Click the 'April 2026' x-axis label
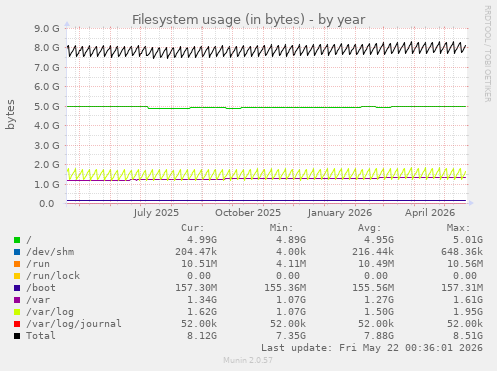Viewport: 497px width, 371px height. pyautogui.click(x=430, y=213)
